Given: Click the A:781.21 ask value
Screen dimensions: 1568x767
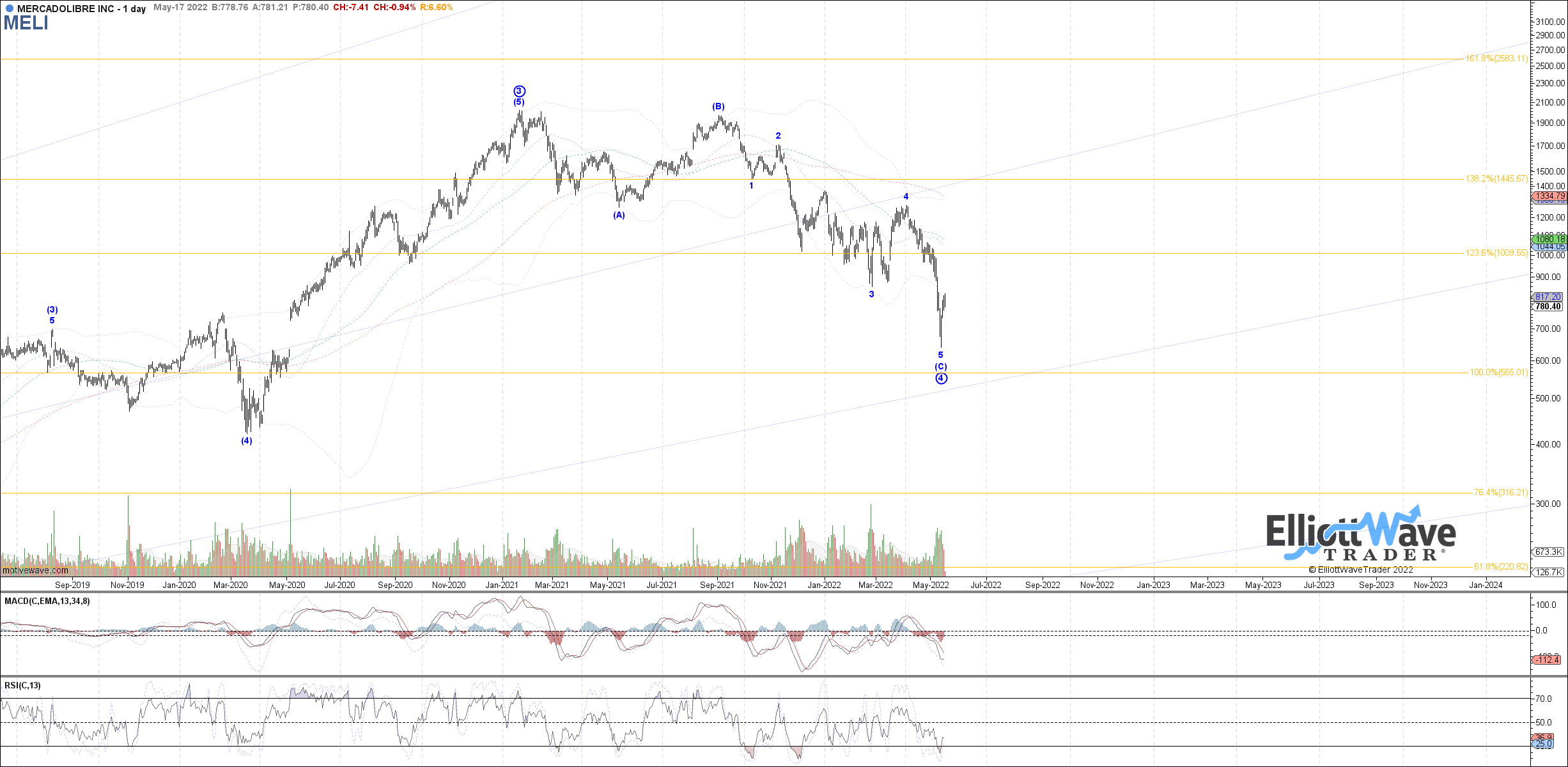Looking at the screenshot, I should coord(270,8).
